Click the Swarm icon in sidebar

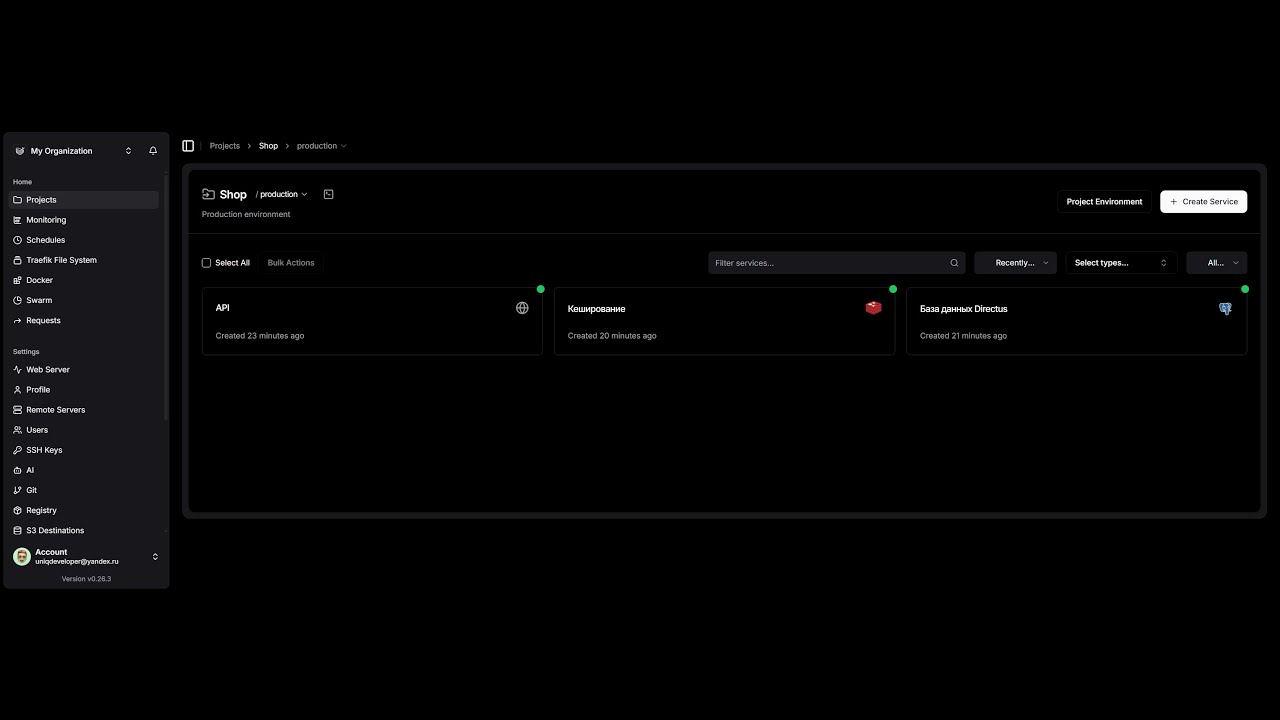pos(17,300)
